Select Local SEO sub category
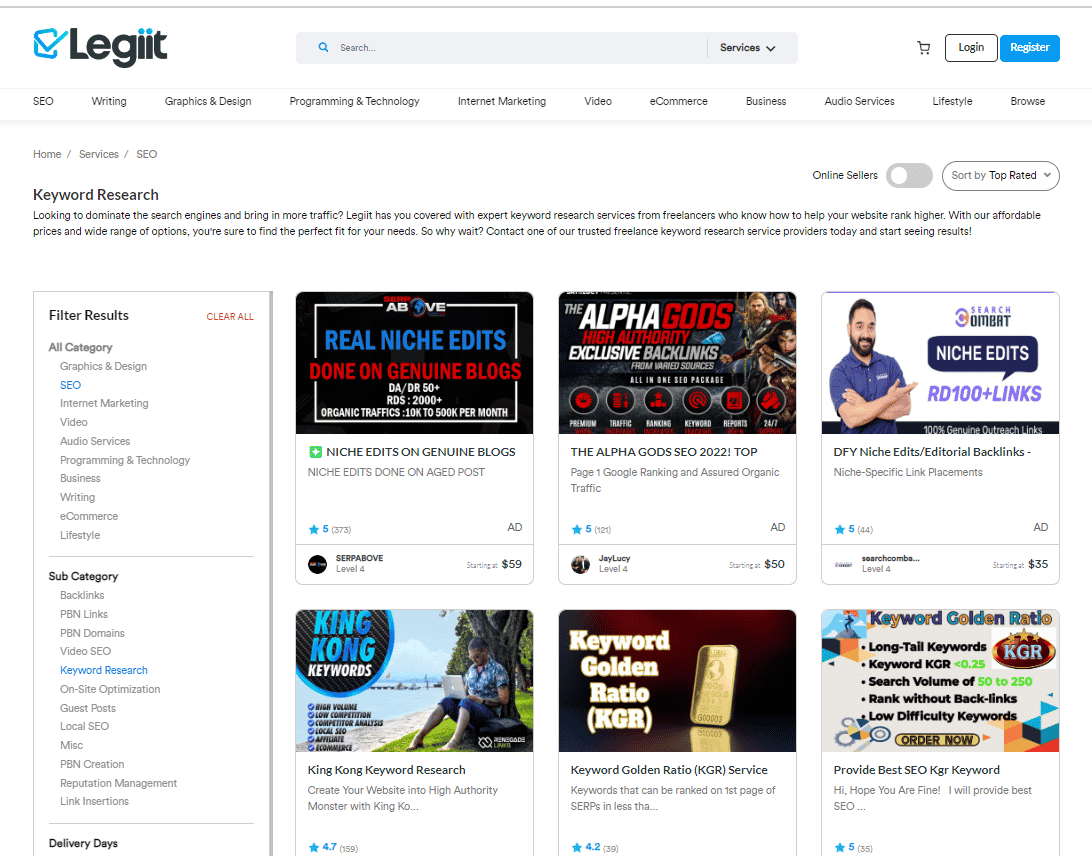The image size is (1092, 856). coord(84,726)
